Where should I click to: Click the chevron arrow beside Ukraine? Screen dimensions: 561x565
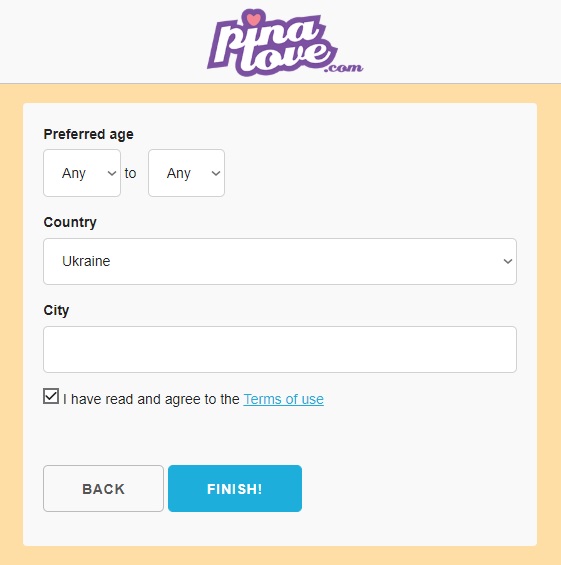pyautogui.click(x=508, y=261)
